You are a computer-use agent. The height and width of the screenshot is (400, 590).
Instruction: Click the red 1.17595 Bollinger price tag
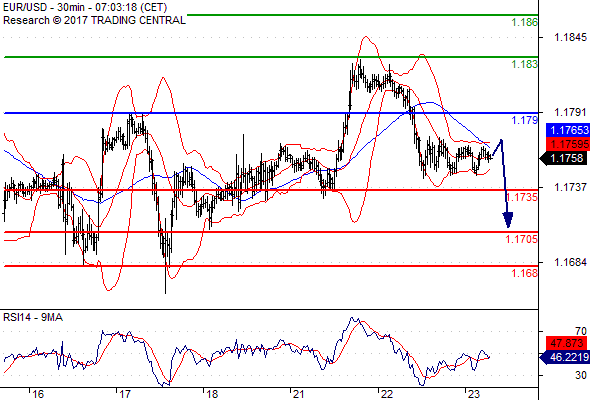pyautogui.click(x=567, y=144)
